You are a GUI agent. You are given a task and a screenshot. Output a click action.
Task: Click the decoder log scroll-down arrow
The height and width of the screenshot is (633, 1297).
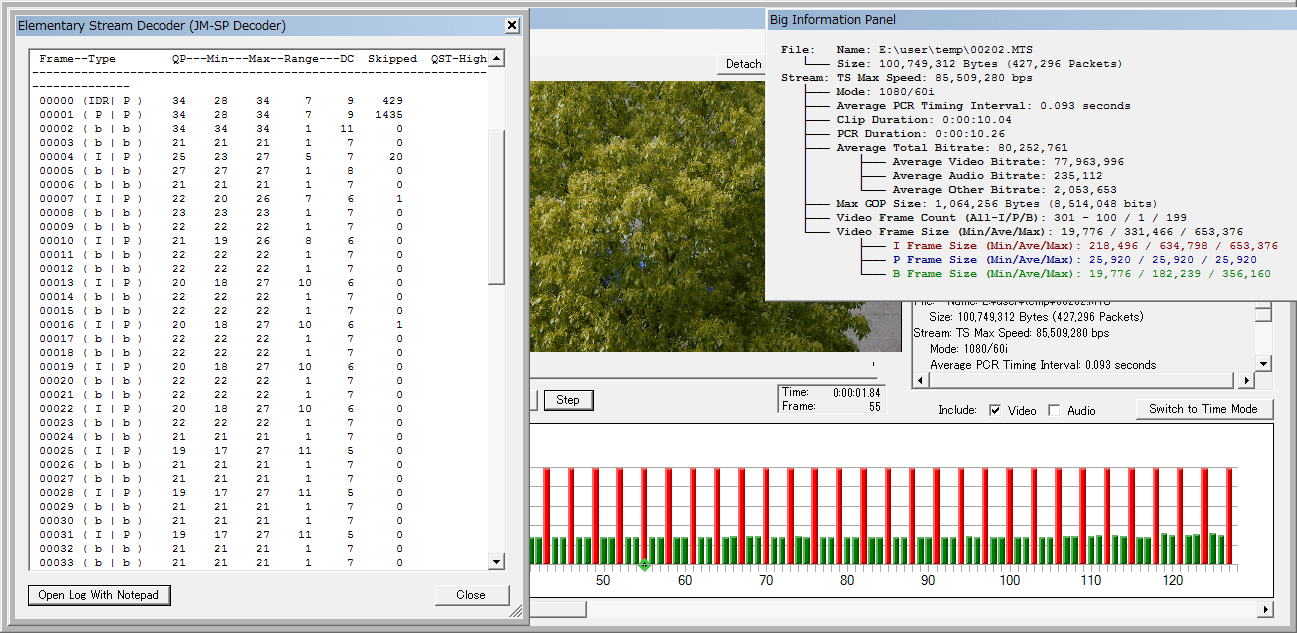496,562
